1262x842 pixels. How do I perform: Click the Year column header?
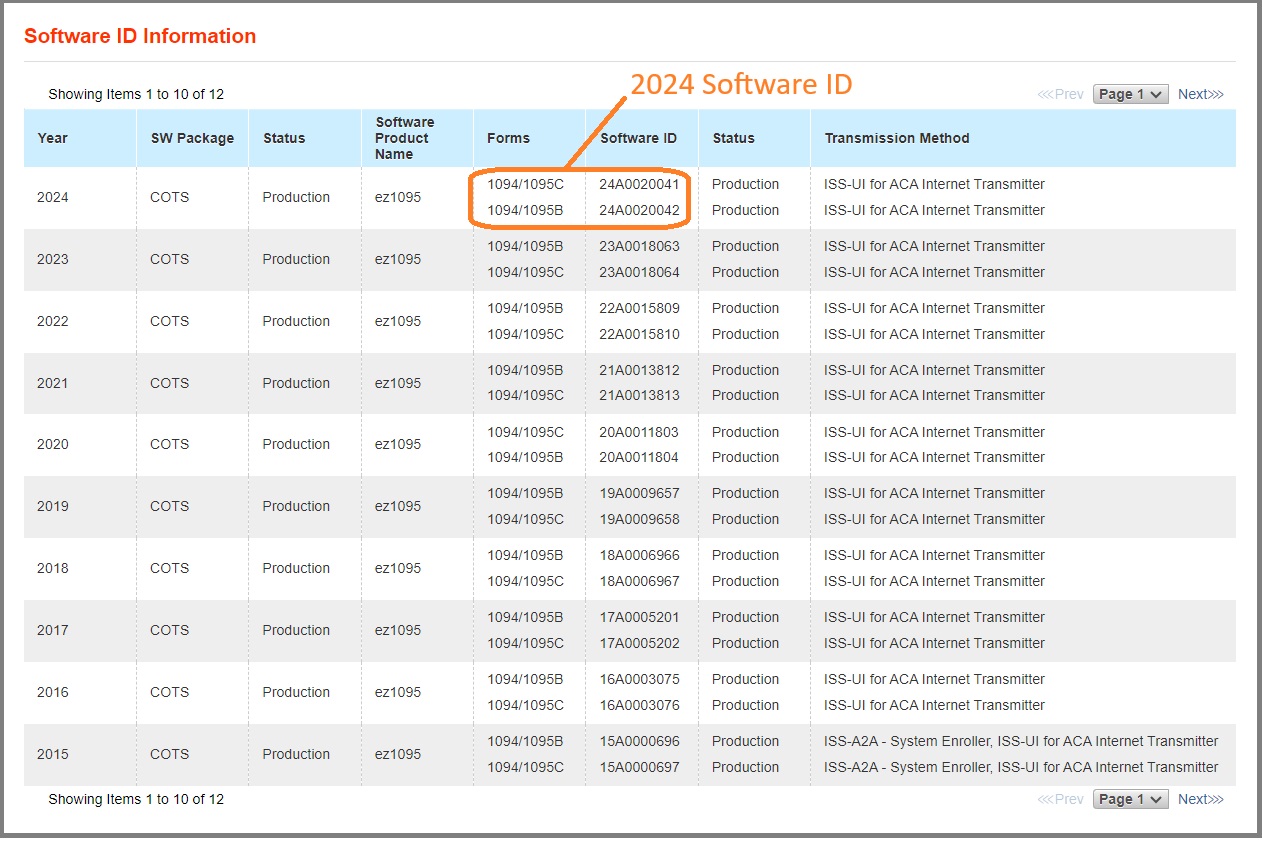pyautogui.click(x=53, y=138)
